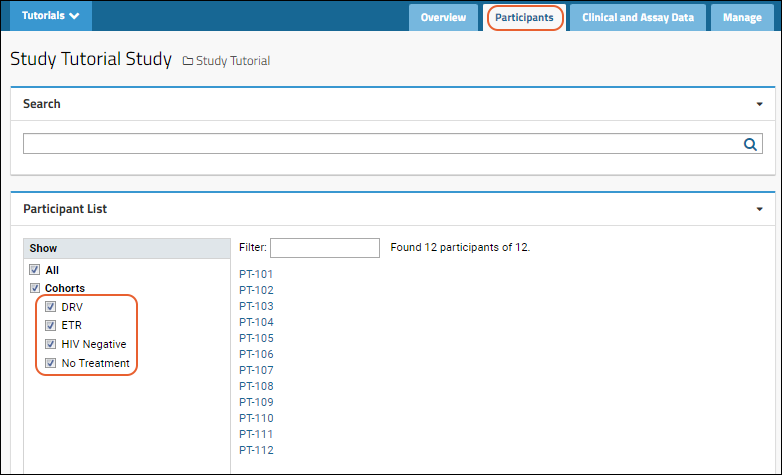The height and width of the screenshot is (475, 782).
Task: Uncheck the ETR cohort checkbox
Action: pos(50,325)
